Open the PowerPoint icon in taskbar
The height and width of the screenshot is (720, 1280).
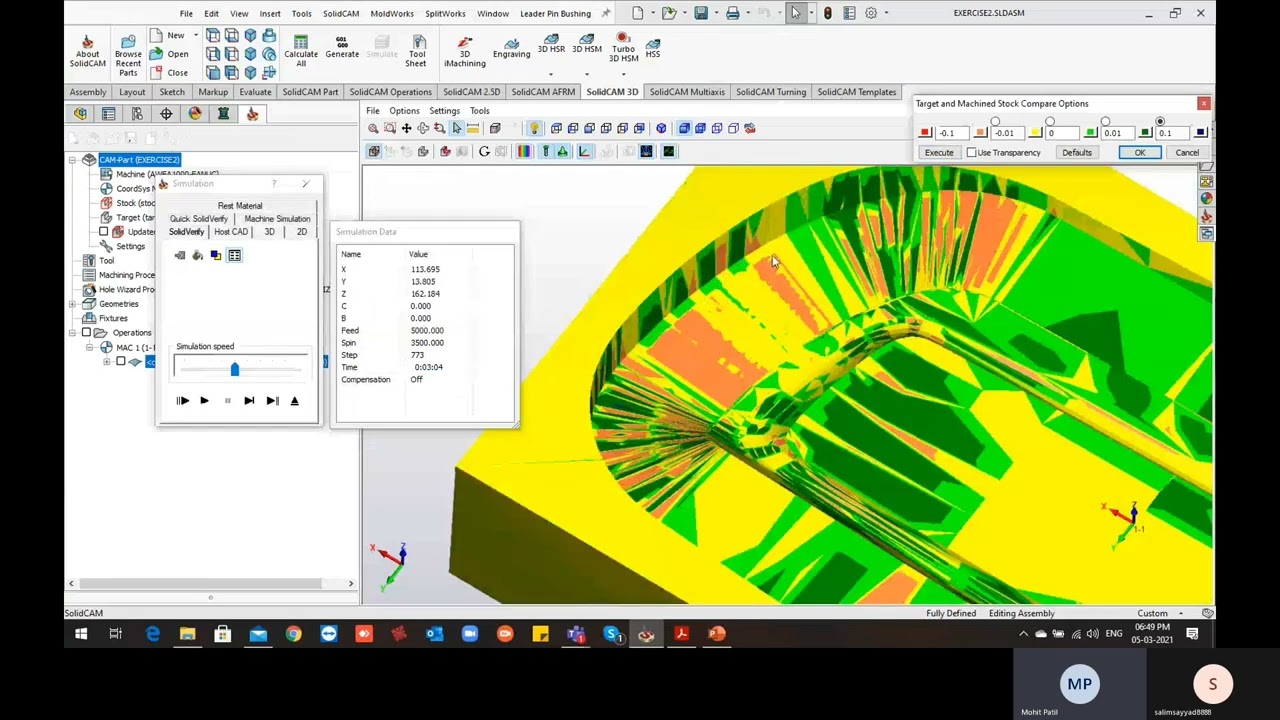717,634
